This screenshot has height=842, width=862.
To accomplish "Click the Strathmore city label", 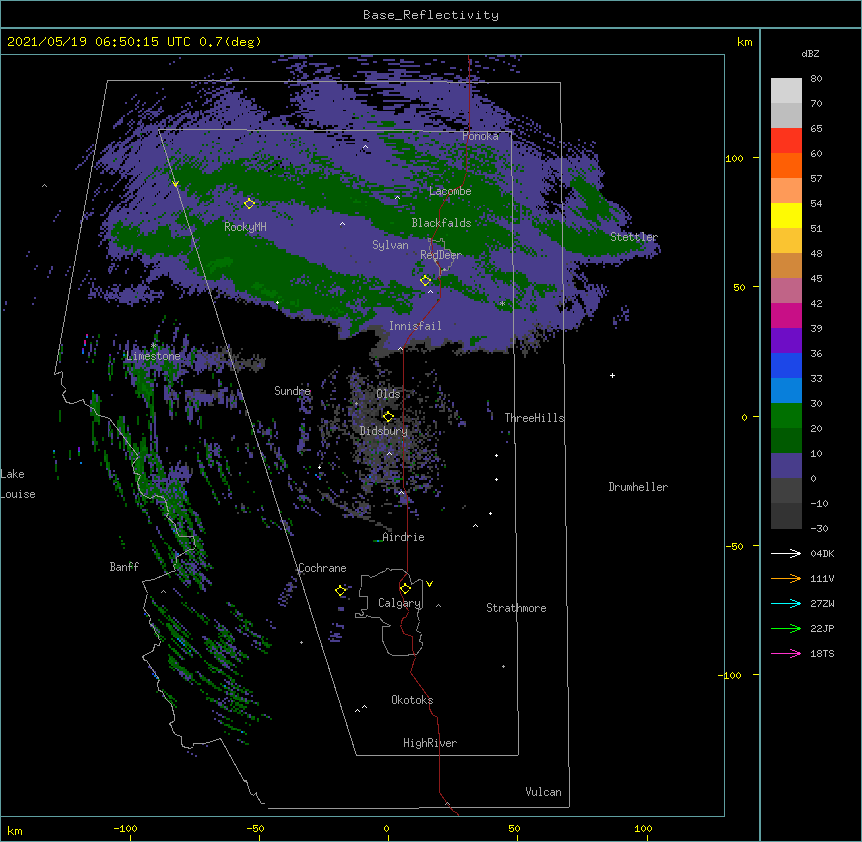I will pos(516,608).
